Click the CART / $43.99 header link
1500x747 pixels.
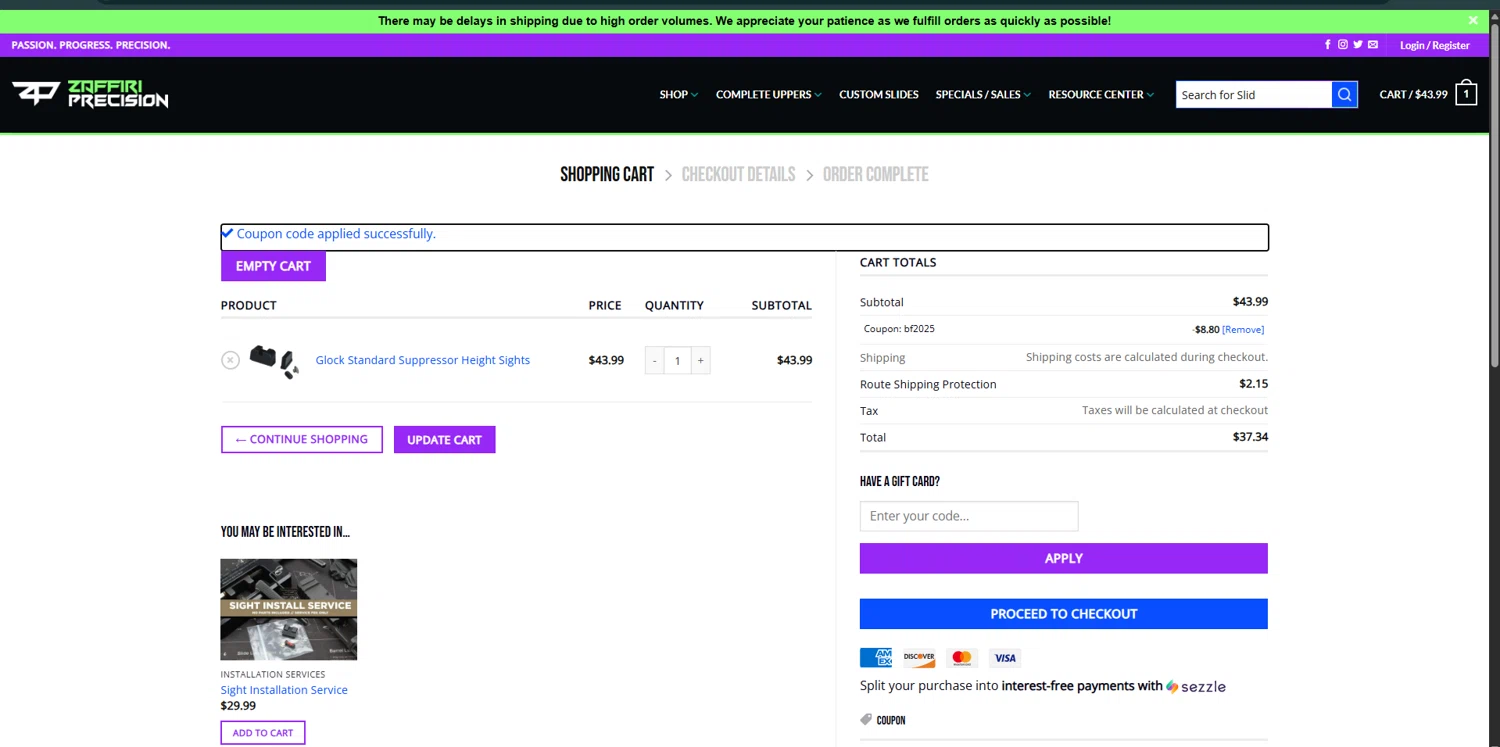(1413, 95)
